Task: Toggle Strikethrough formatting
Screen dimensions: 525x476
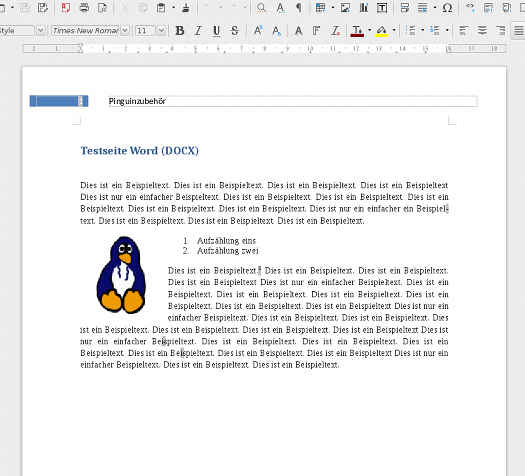Action: [x=235, y=31]
